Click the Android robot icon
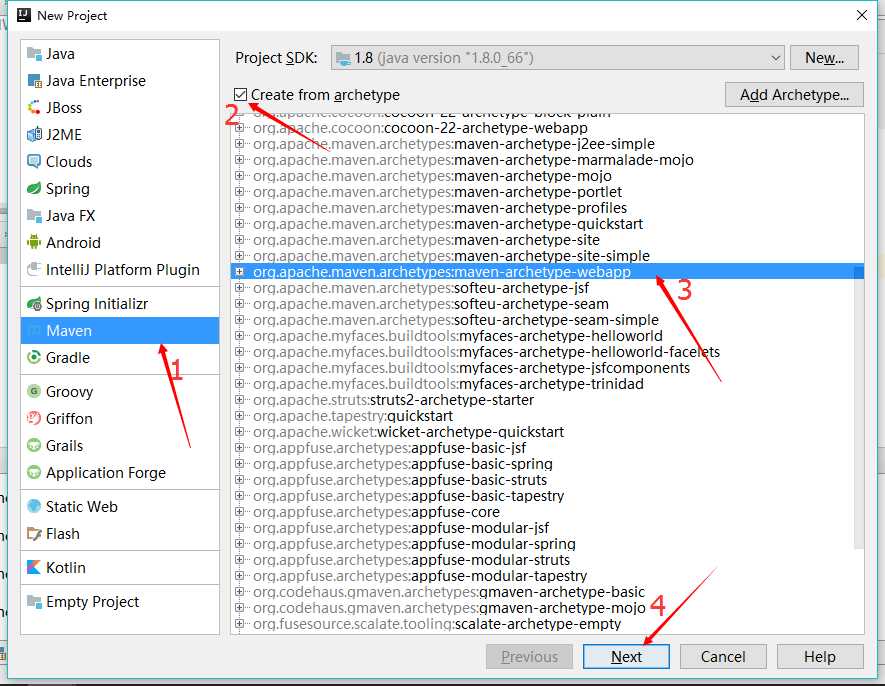 [34, 243]
